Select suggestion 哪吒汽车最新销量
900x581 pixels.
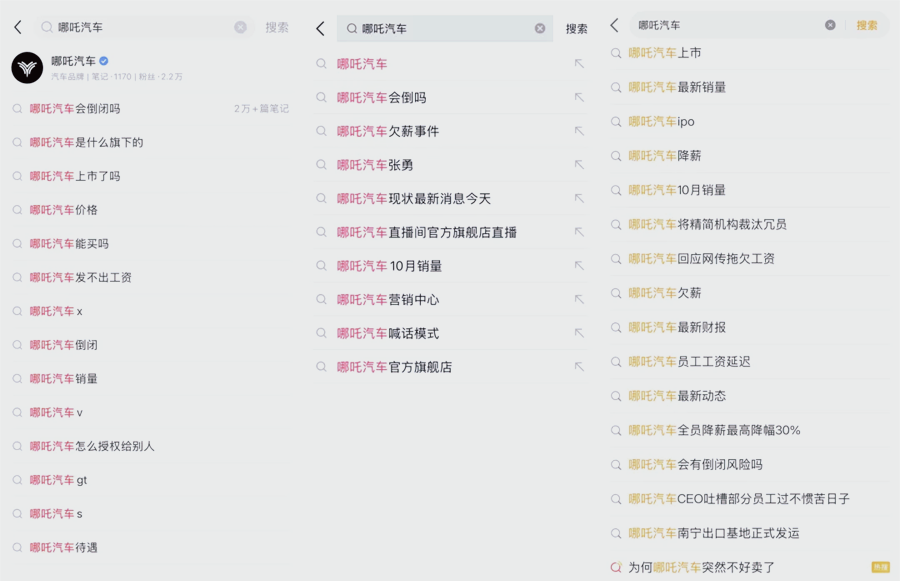click(677, 87)
